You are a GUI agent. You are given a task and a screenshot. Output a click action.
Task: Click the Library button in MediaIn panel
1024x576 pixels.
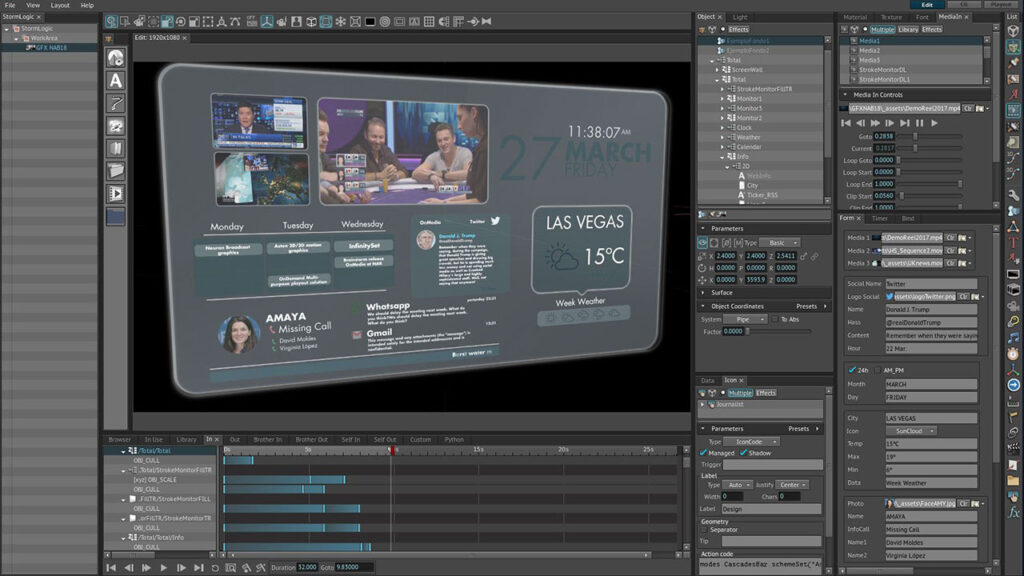pyautogui.click(x=908, y=29)
